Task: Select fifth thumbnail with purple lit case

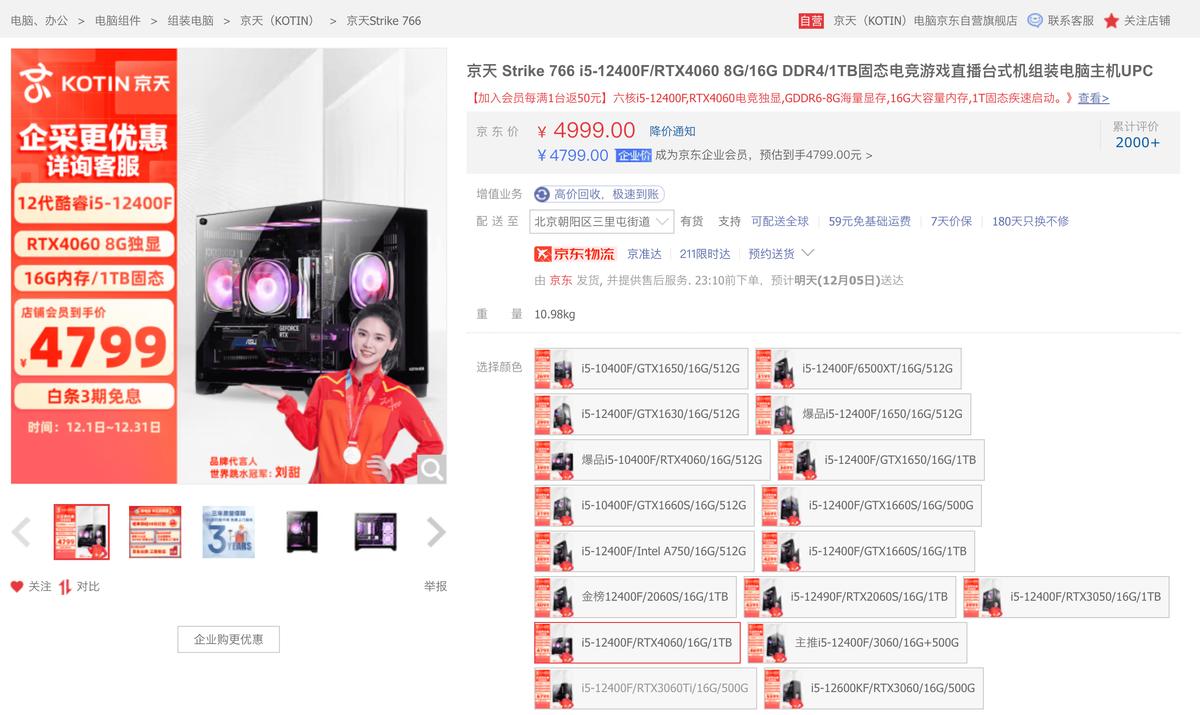Action: pos(375,532)
